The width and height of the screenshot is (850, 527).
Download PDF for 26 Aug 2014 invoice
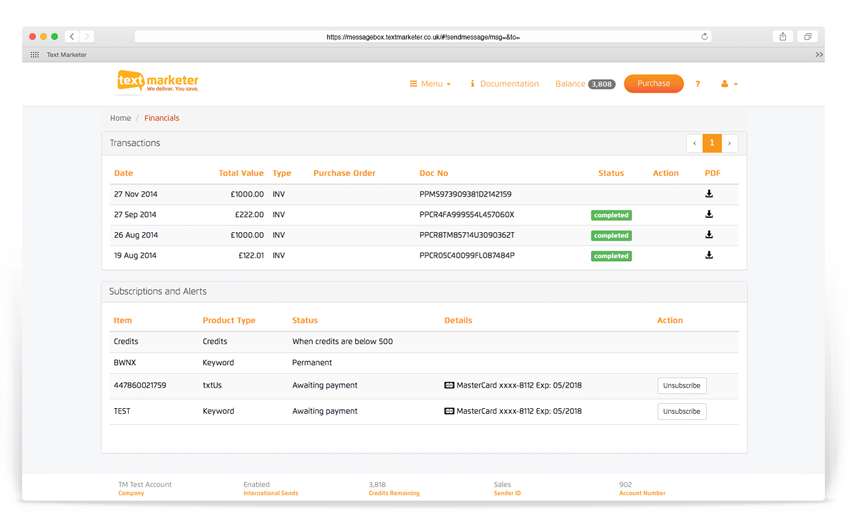(x=709, y=235)
